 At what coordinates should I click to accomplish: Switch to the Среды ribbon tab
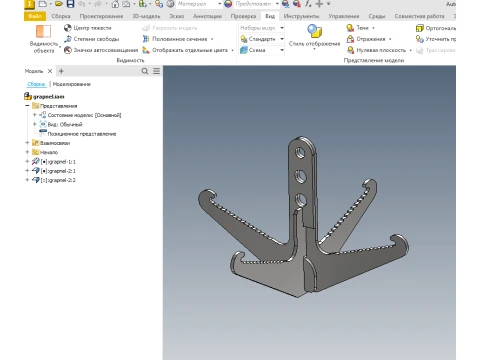[377, 16]
